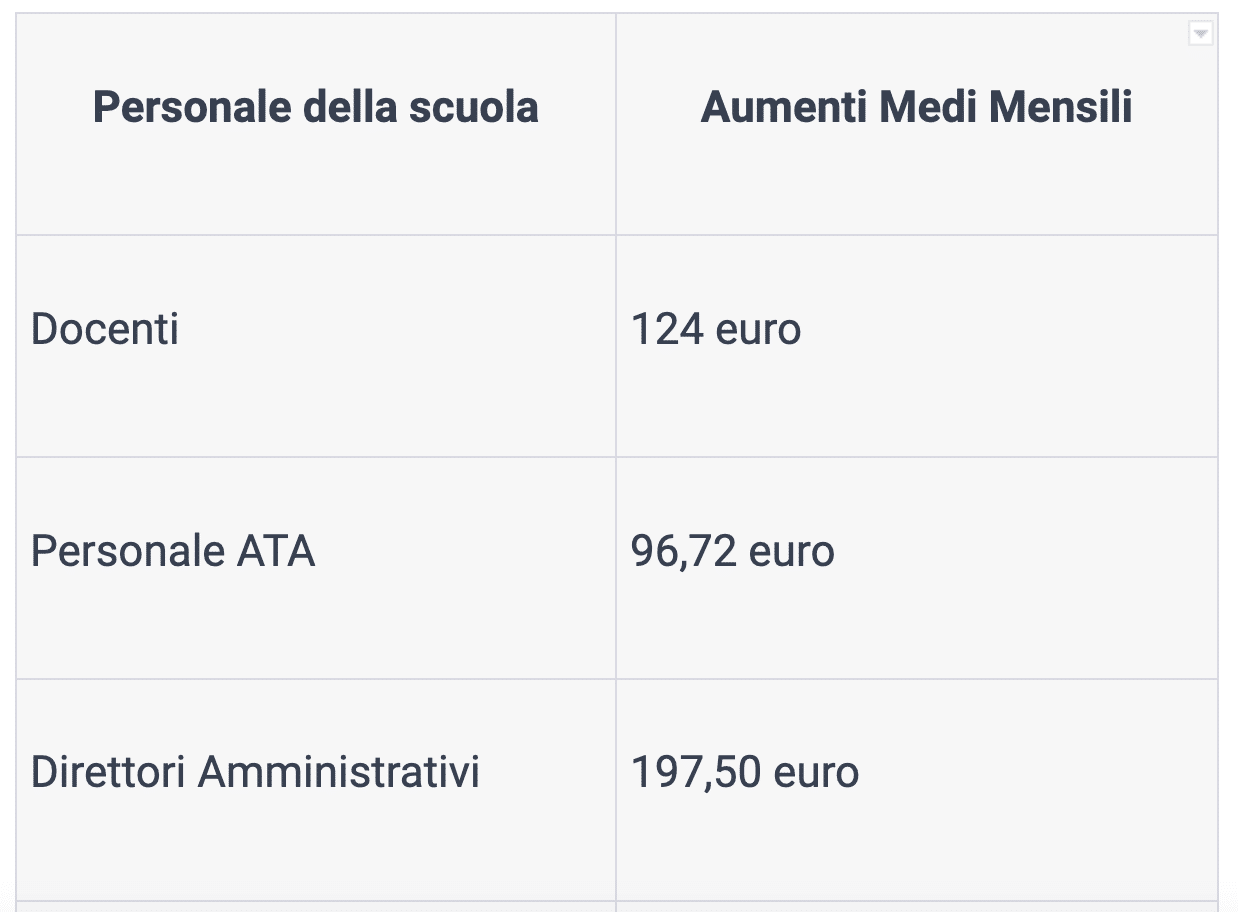The image size is (1238, 912).
Task: Select the "197,50 euro" cell
Action: [x=745, y=773]
